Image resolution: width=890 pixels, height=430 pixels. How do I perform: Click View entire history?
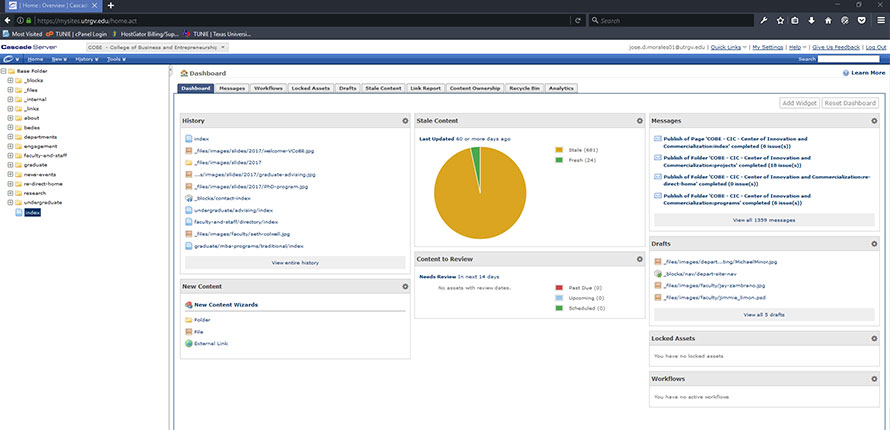coord(295,262)
